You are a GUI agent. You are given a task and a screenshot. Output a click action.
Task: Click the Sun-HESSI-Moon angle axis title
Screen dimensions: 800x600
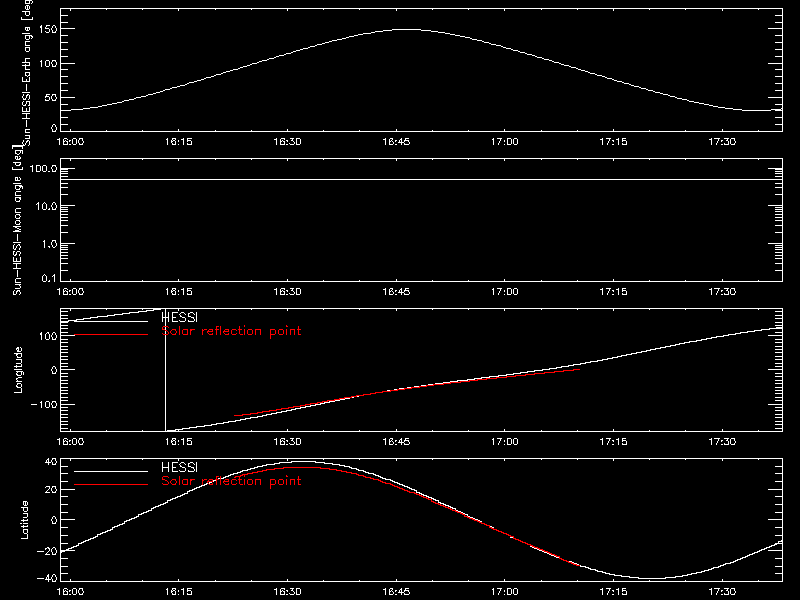coord(17,220)
